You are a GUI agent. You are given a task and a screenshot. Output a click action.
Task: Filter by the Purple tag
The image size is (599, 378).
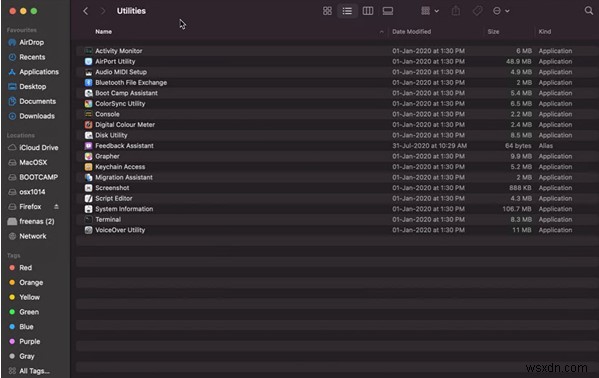(29, 342)
